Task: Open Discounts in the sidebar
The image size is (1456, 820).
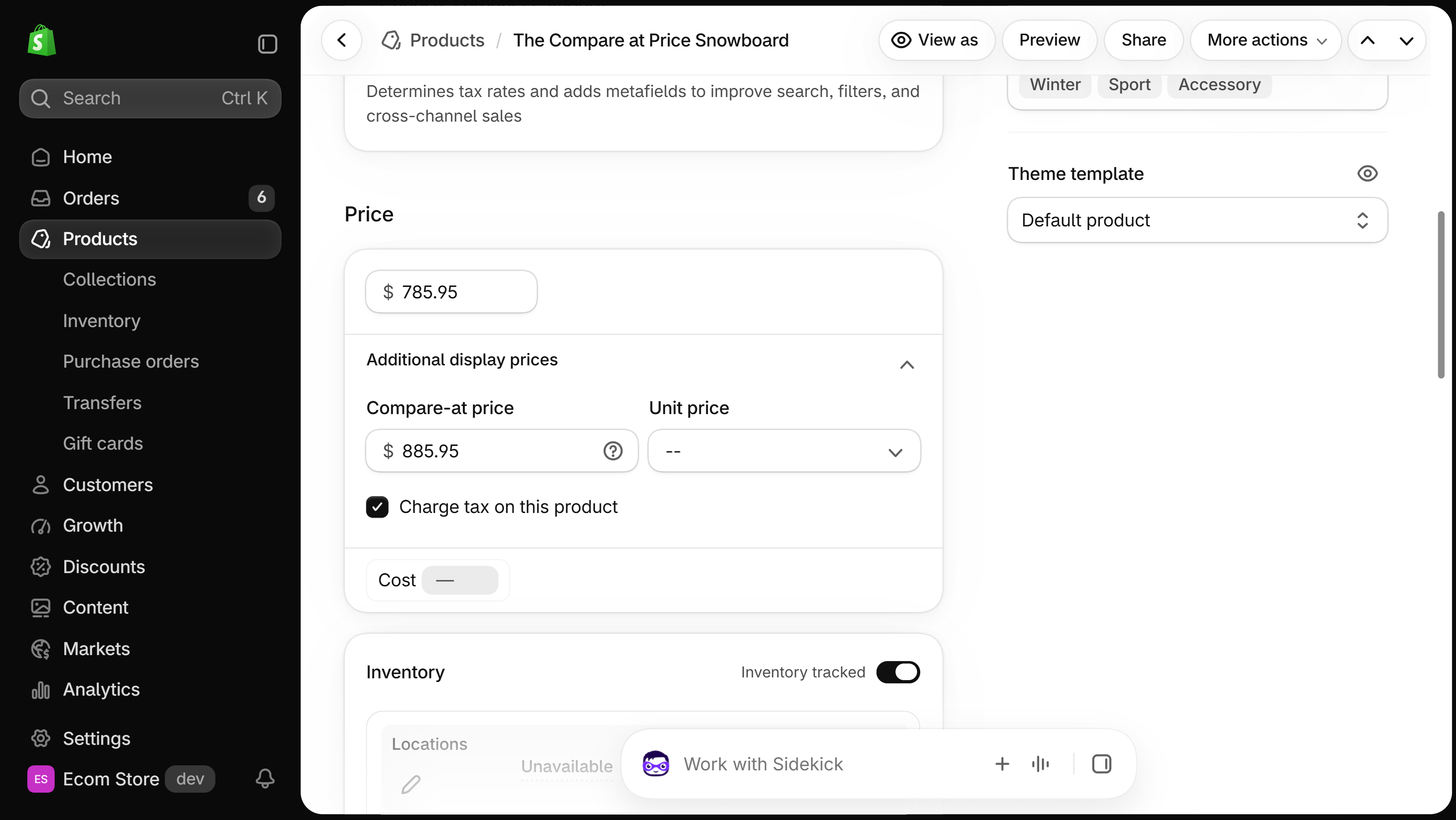Action: [150, 566]
